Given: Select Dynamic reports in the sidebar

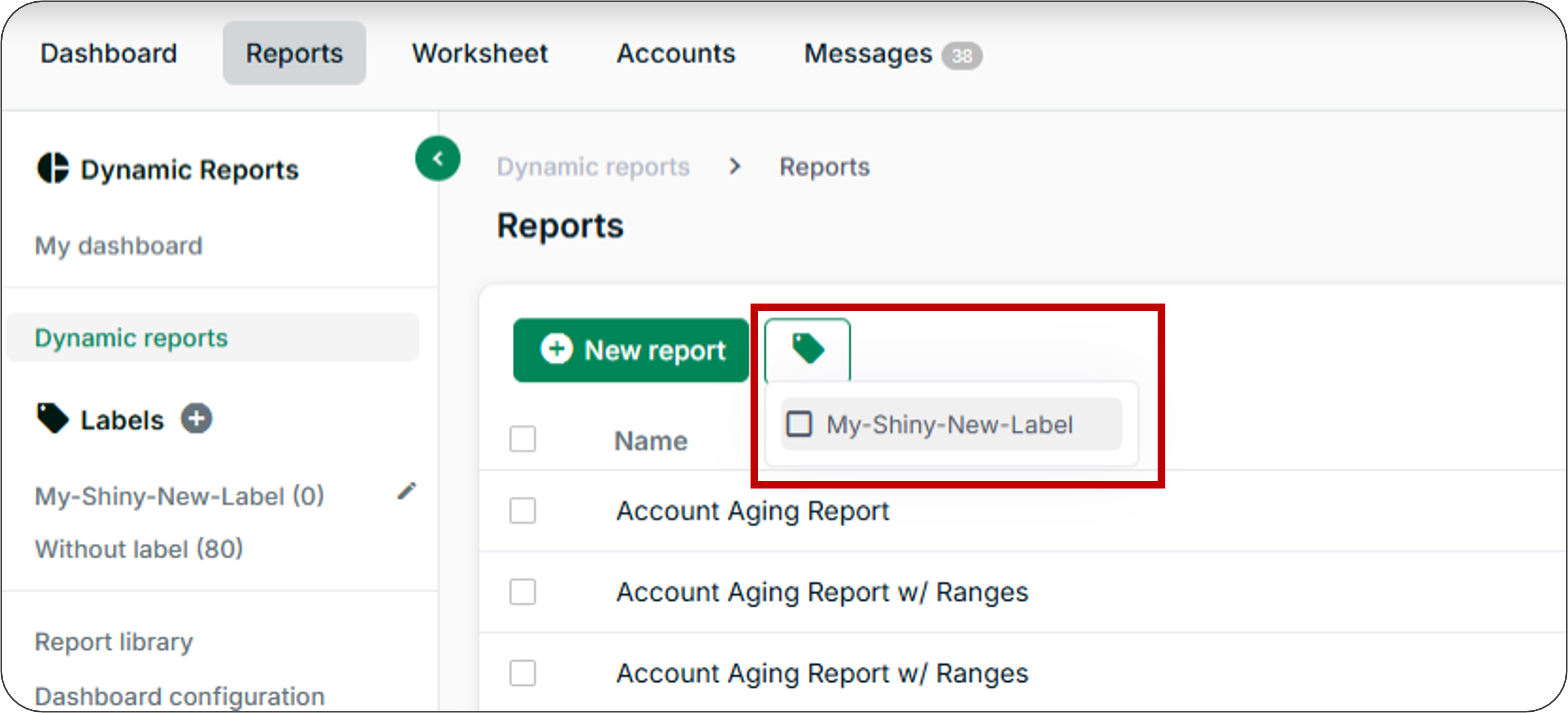Looking at the screenshot, I should pos(212,338).
